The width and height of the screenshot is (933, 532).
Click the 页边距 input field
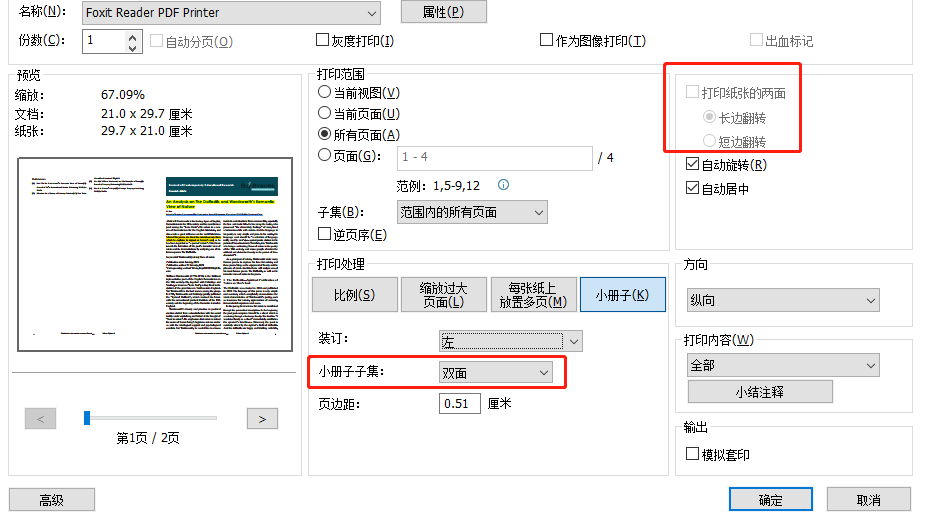coord(459,404)
